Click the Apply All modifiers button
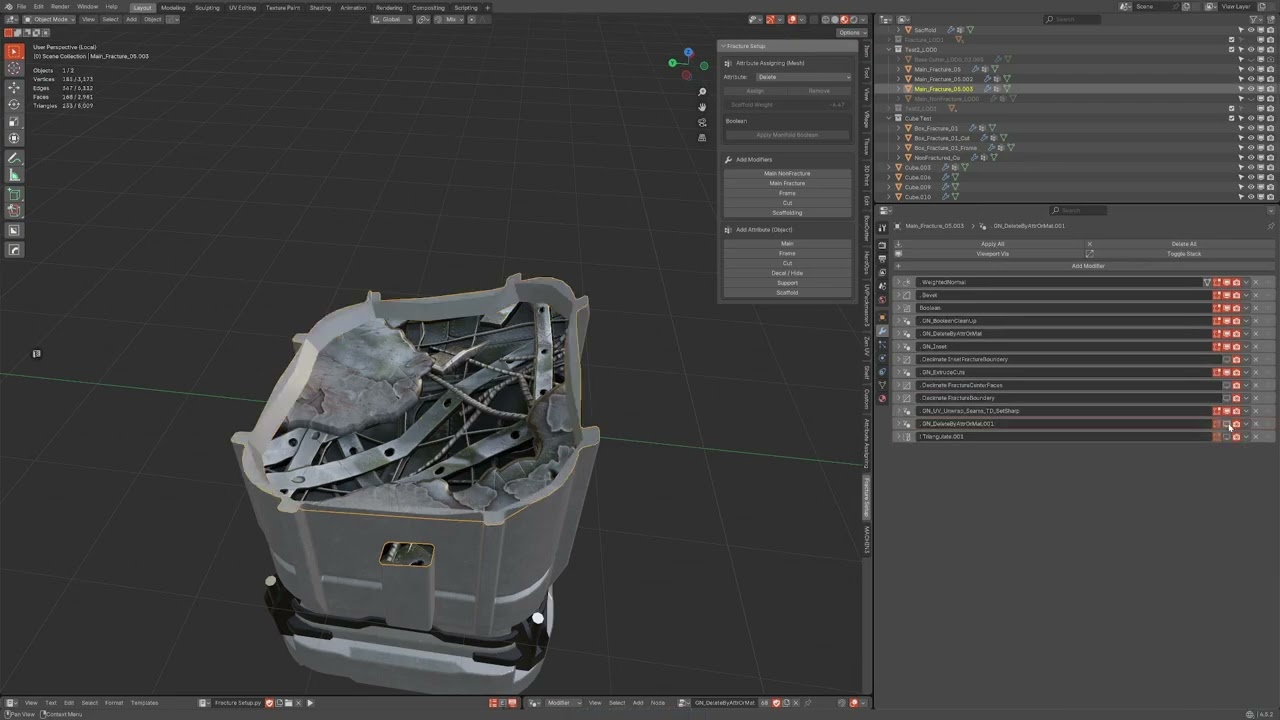 click(x=992, y=244)
